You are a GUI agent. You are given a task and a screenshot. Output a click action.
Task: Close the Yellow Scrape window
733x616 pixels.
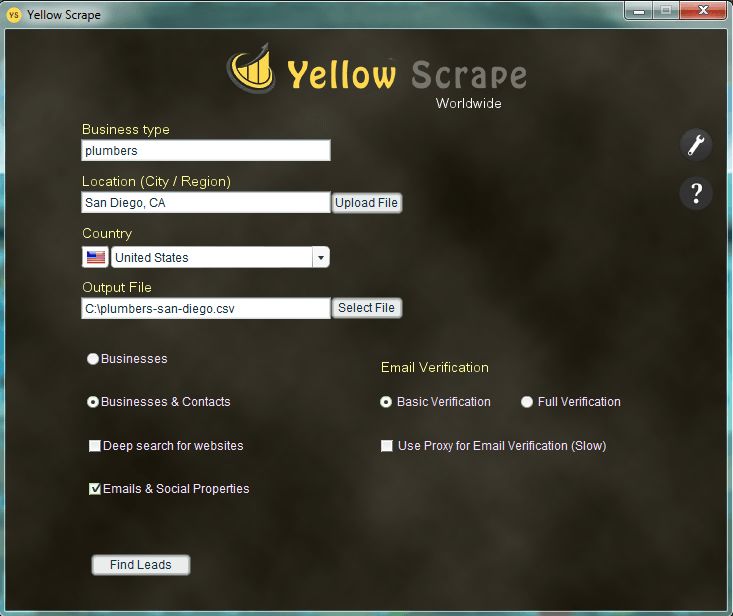(x=703, y=10)
